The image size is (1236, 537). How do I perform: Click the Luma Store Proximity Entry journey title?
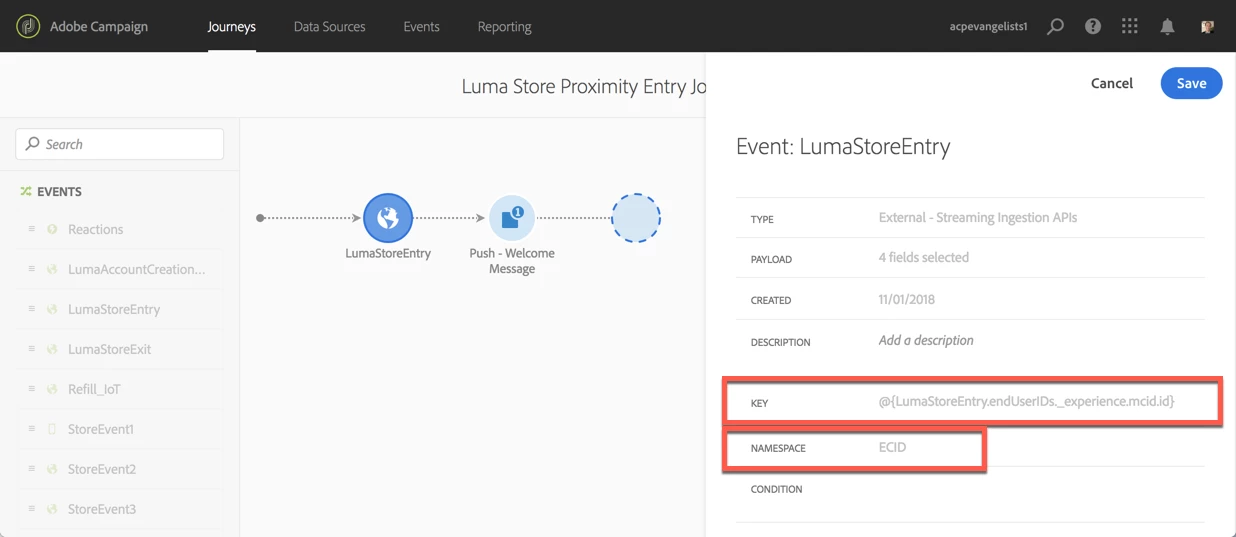coord(583,87)
